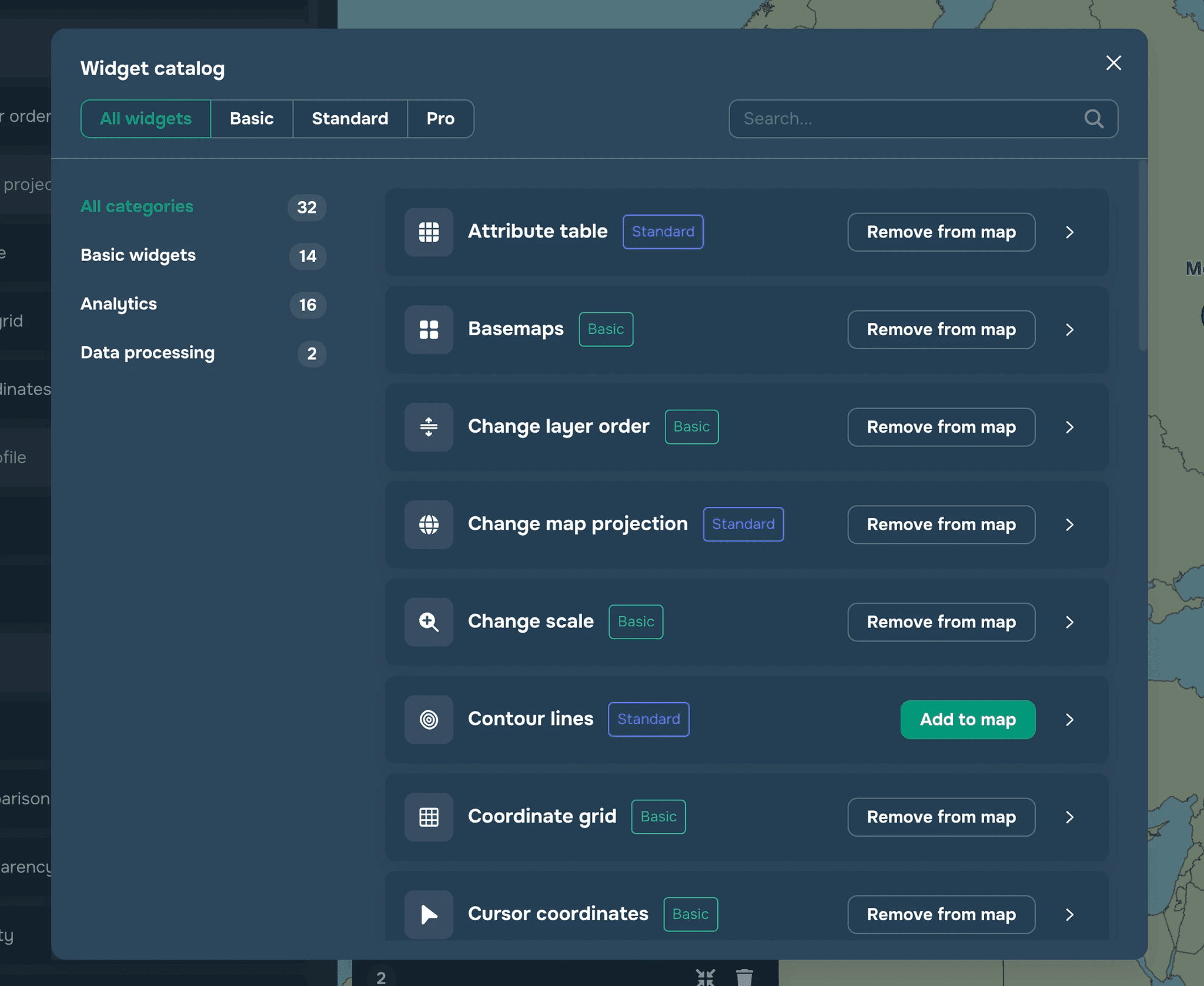Click the Cursor coordinates arrow icon
The width and height of the screenshot is (1204, 986).
coord(429,914)
